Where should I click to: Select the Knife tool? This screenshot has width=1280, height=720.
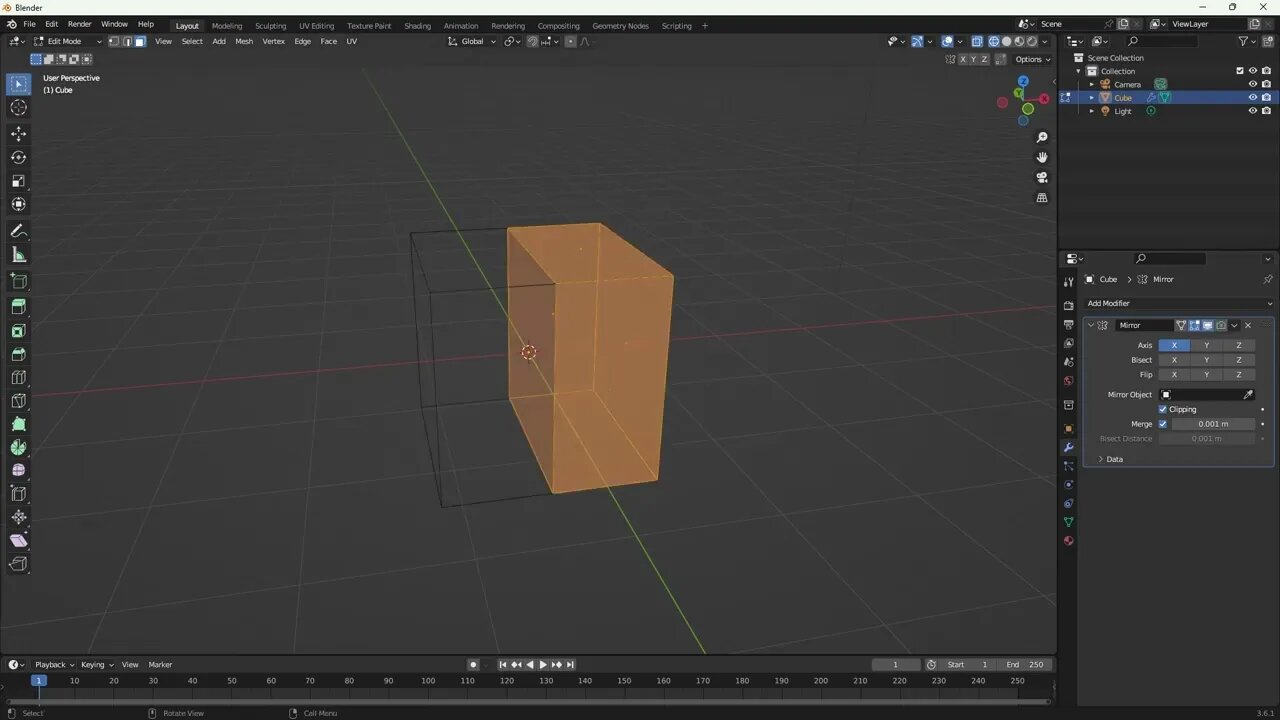[x=18, y=401]
